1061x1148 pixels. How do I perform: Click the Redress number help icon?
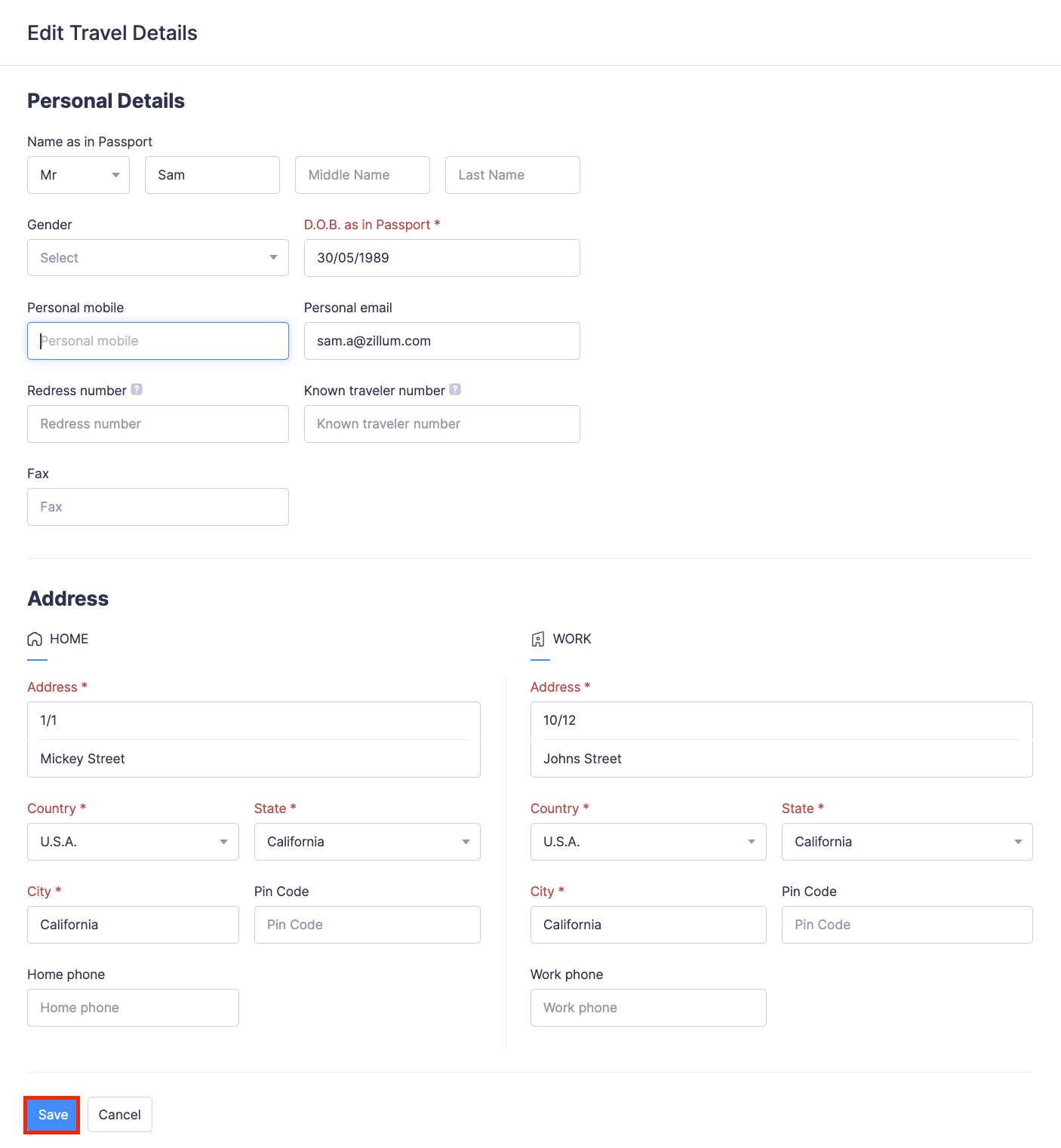pos(137,389)
